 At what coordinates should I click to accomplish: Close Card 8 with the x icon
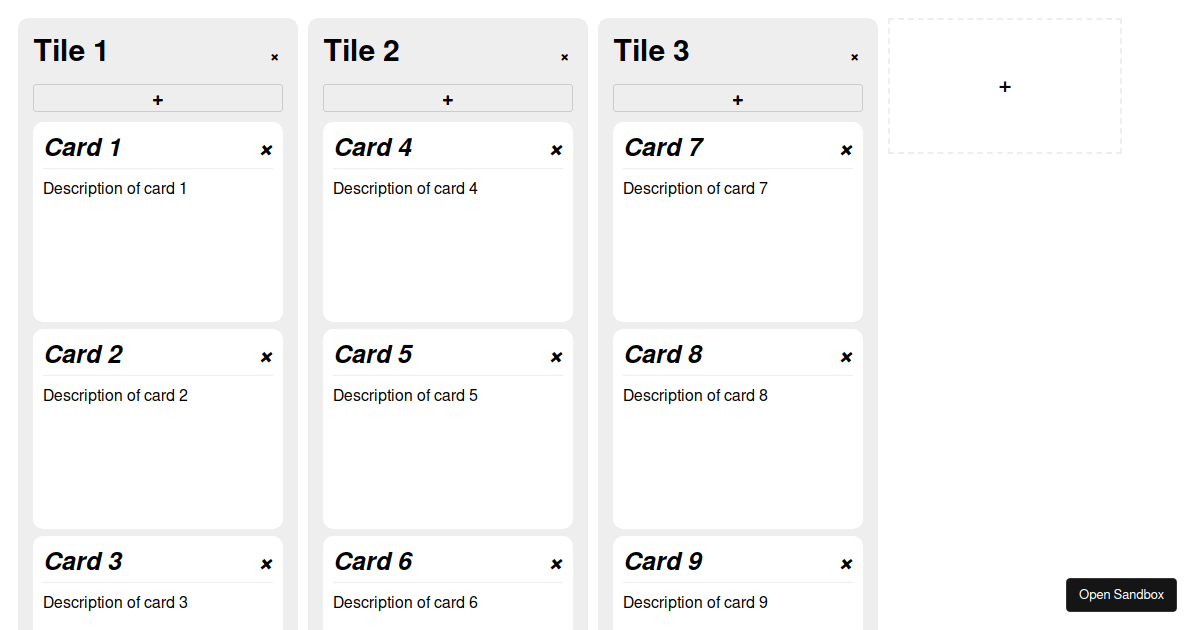(846, 356)
